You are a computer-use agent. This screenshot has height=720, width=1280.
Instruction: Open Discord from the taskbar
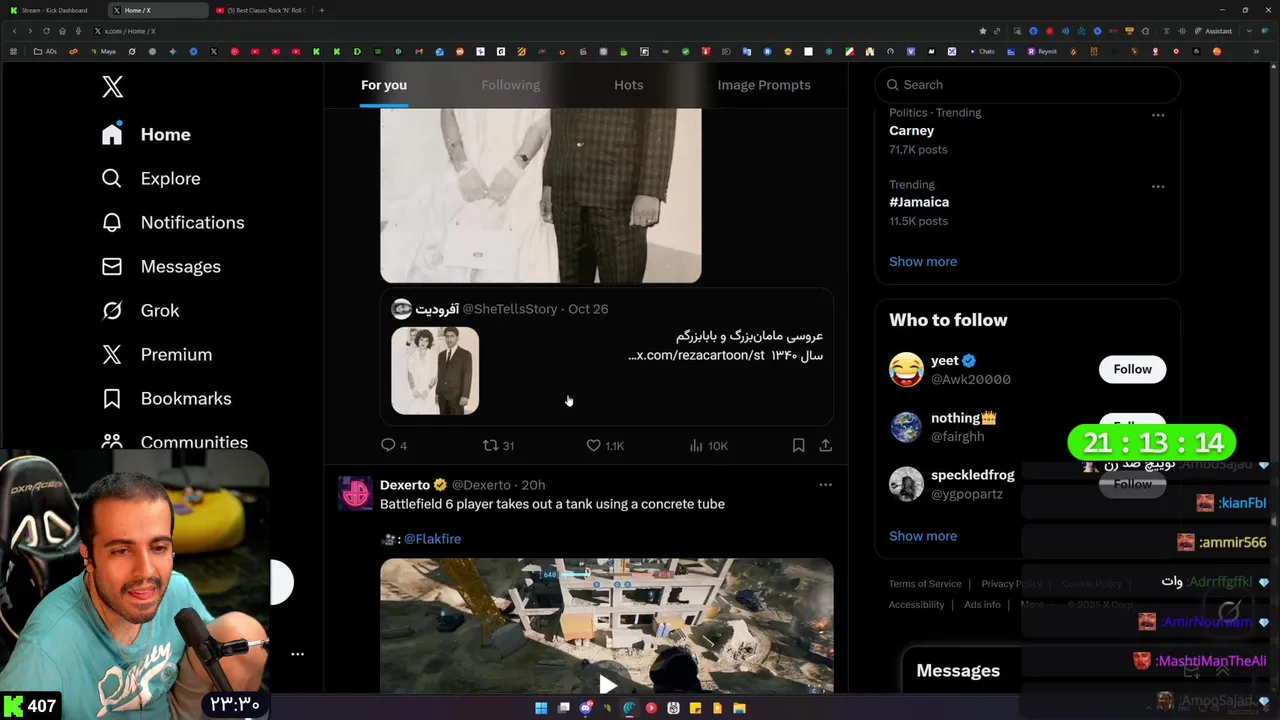tap(585, 708)
